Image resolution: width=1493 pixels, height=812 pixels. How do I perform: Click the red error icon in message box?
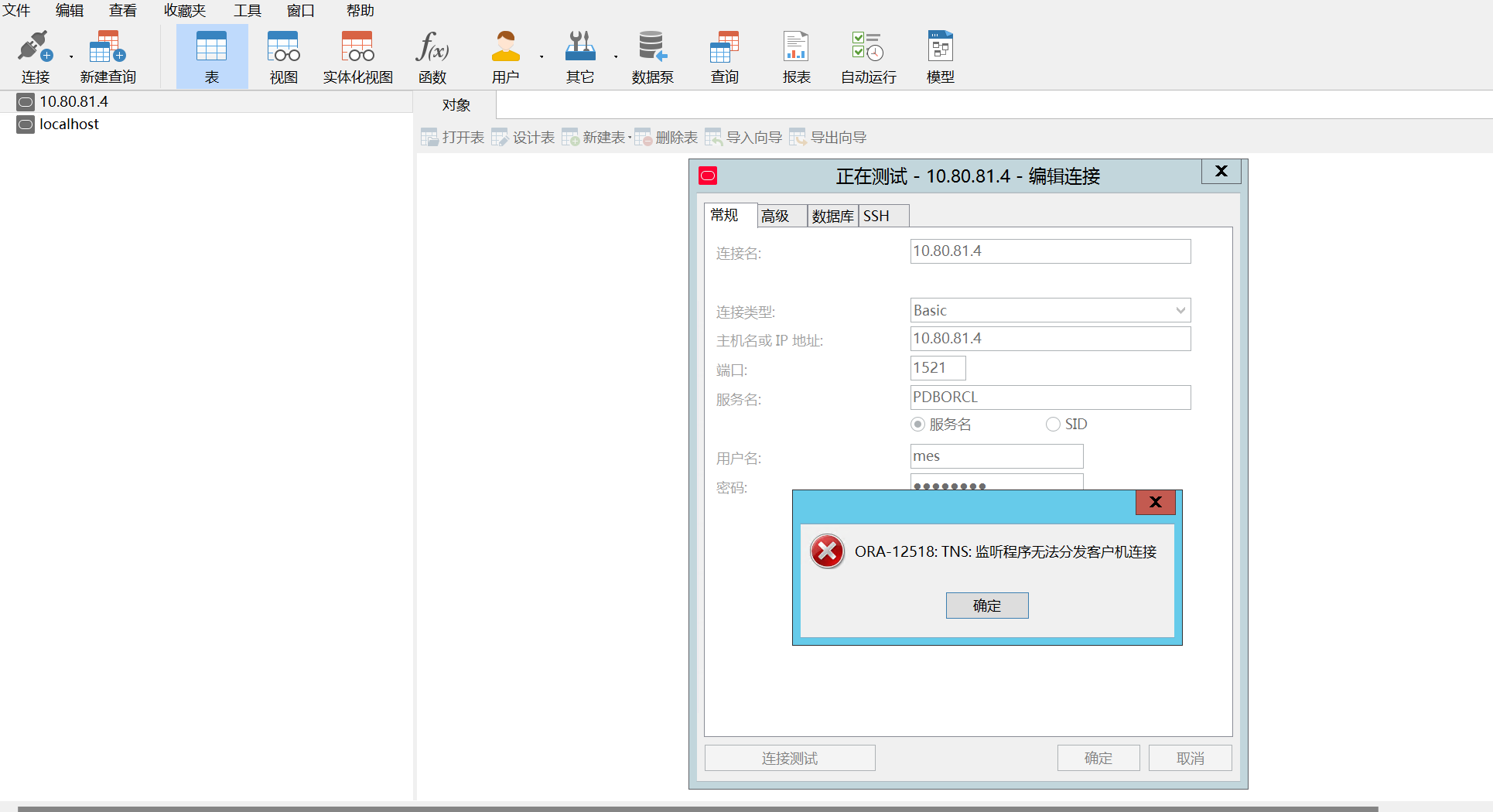tap(827, 551)
